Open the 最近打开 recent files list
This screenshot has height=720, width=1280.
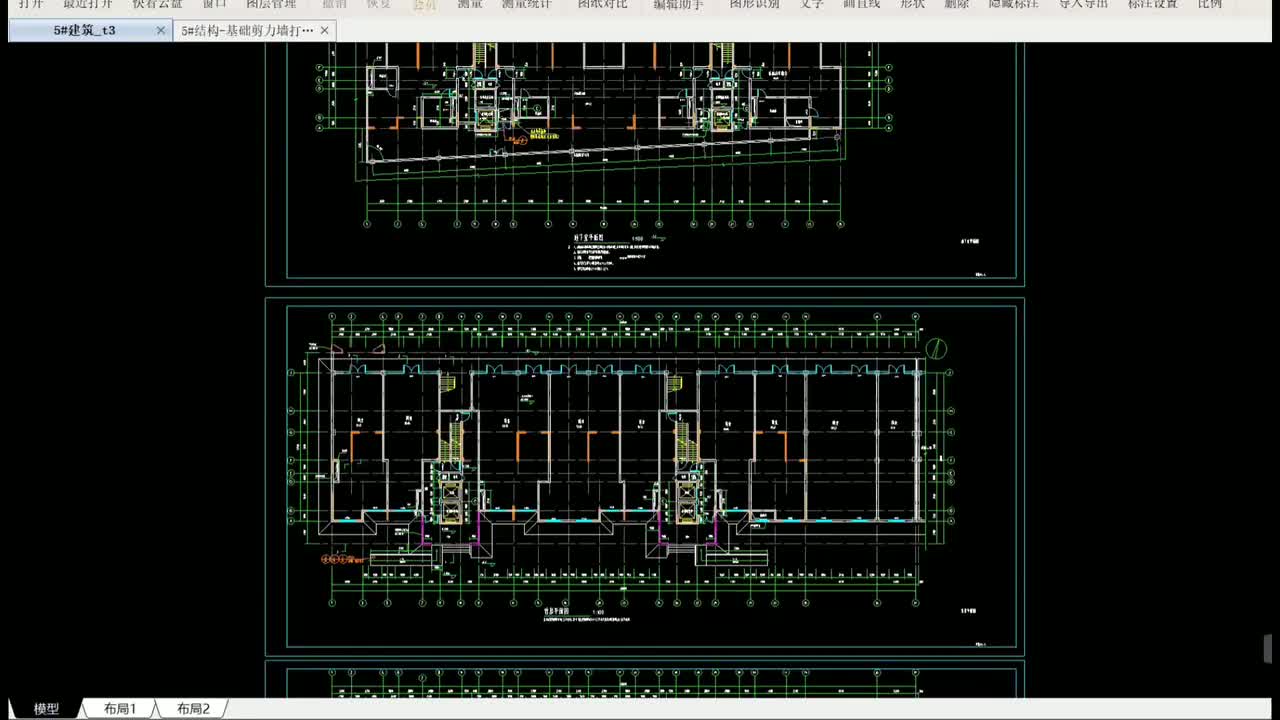click(x=88, y=4)
